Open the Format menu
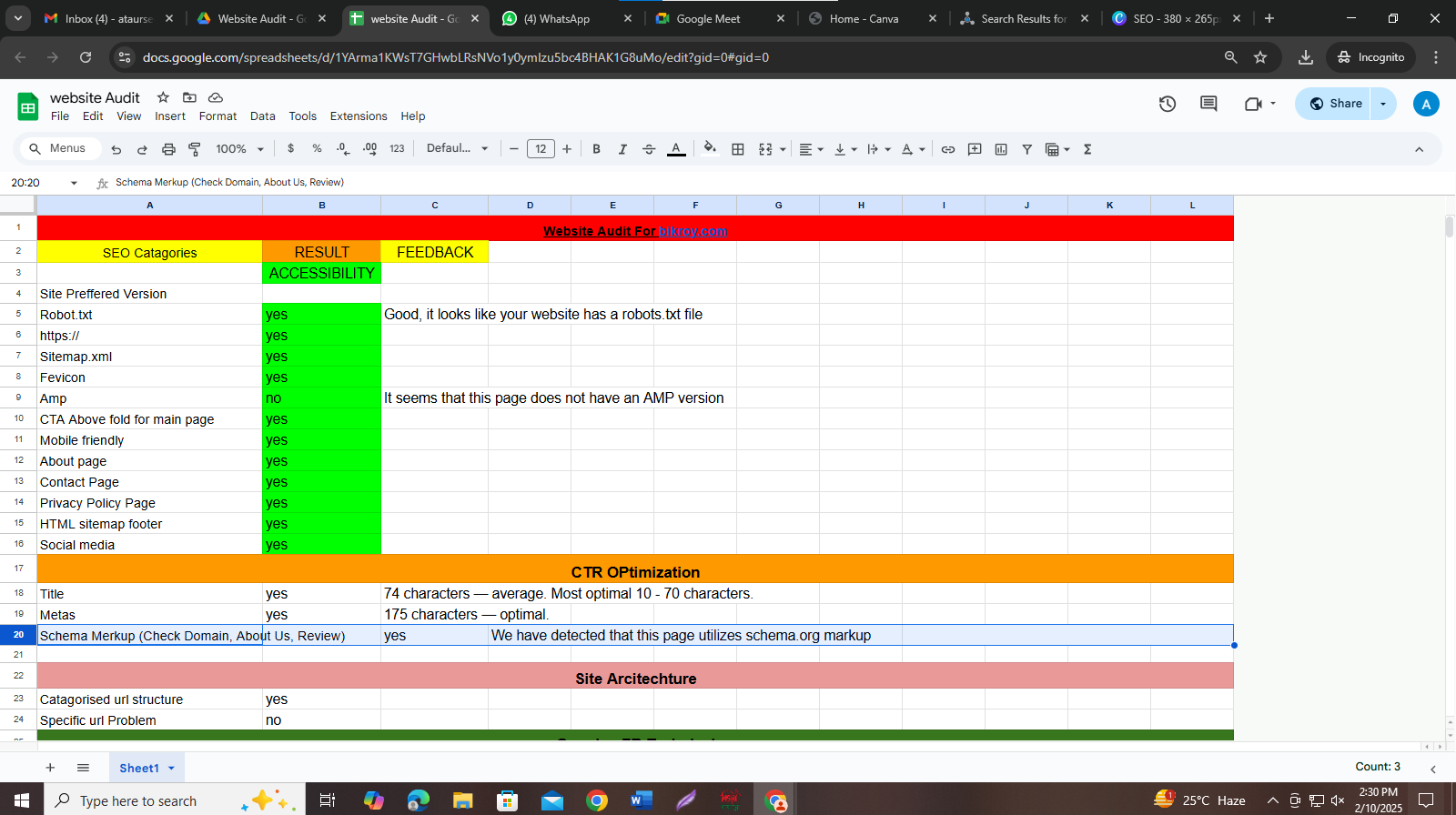Image resolution: width=1456 pixels, height=815 pixels. click(x=217, y=116)
